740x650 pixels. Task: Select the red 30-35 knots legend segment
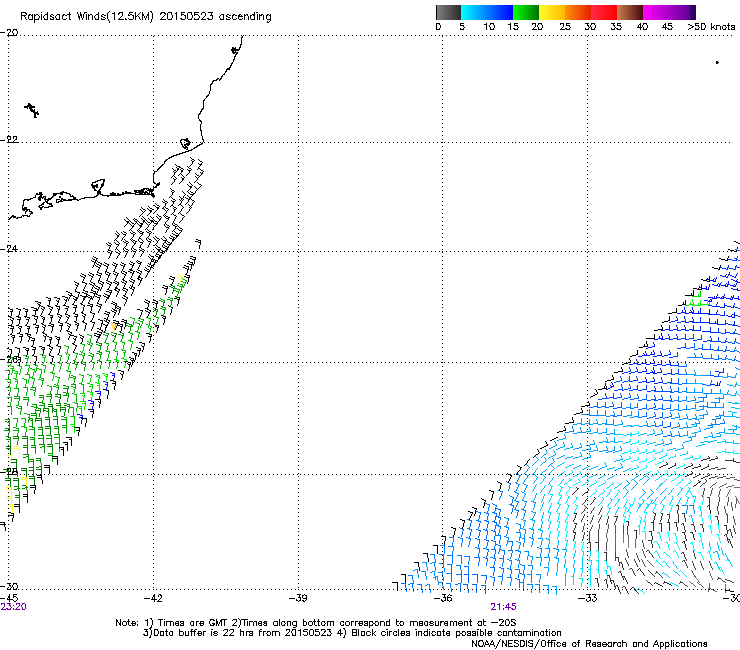(604, 12)
